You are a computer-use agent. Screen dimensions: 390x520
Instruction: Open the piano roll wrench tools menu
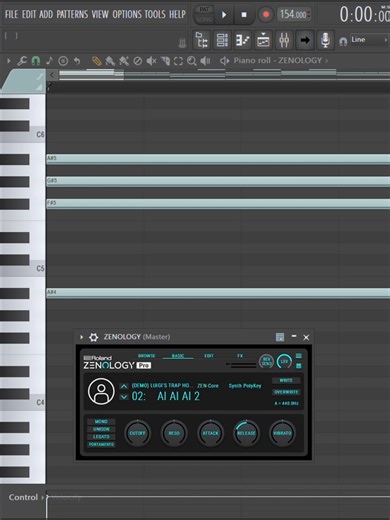tap(22, 61)
